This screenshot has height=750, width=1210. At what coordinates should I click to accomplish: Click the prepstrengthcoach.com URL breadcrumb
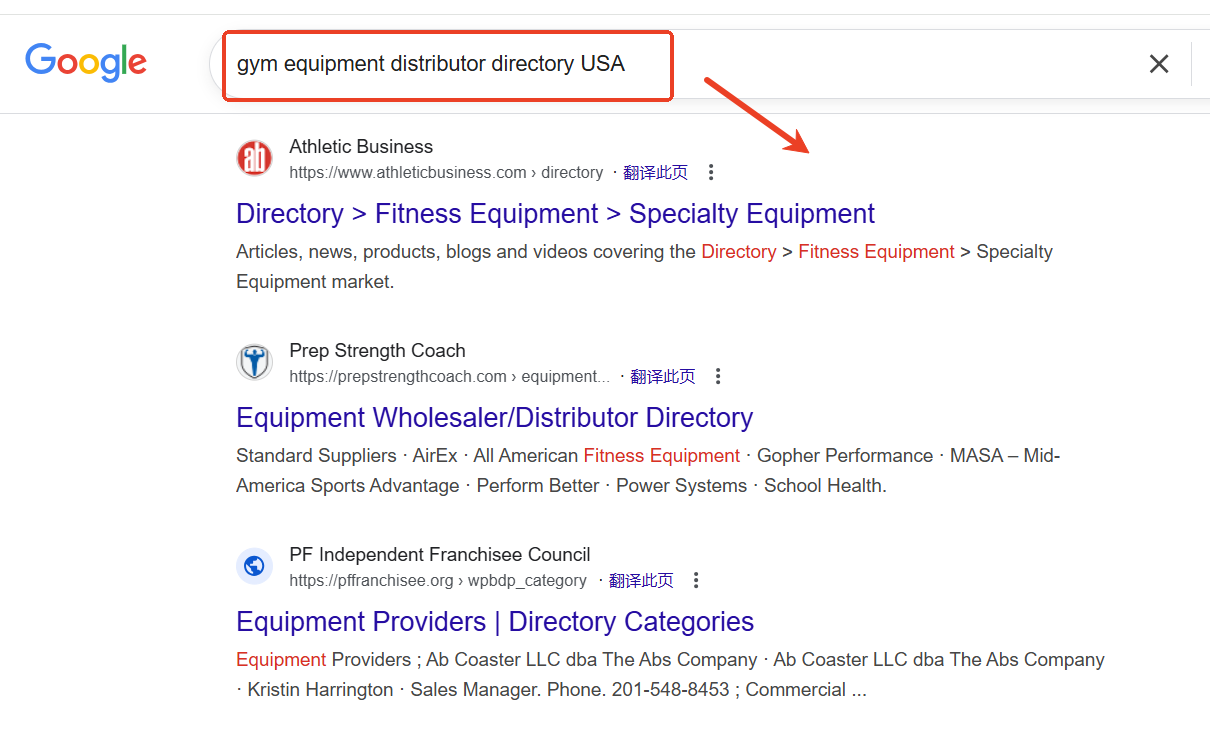coord(449,376)
